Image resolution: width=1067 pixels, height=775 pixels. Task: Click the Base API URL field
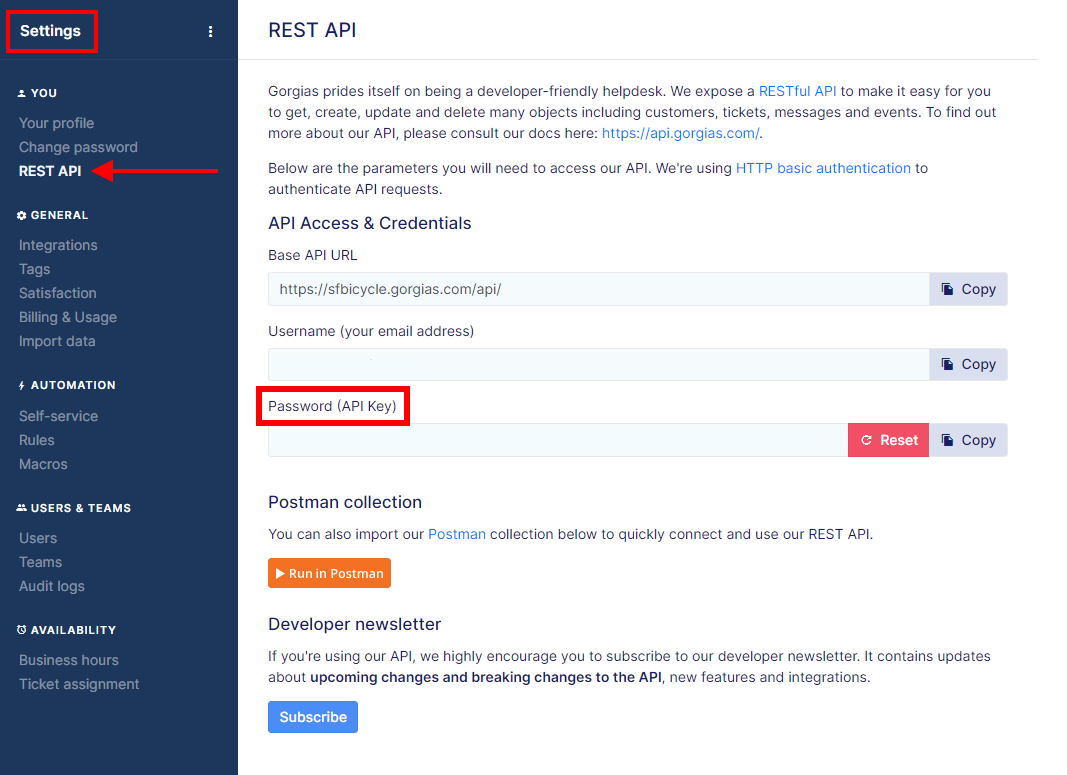coord(599,289)
